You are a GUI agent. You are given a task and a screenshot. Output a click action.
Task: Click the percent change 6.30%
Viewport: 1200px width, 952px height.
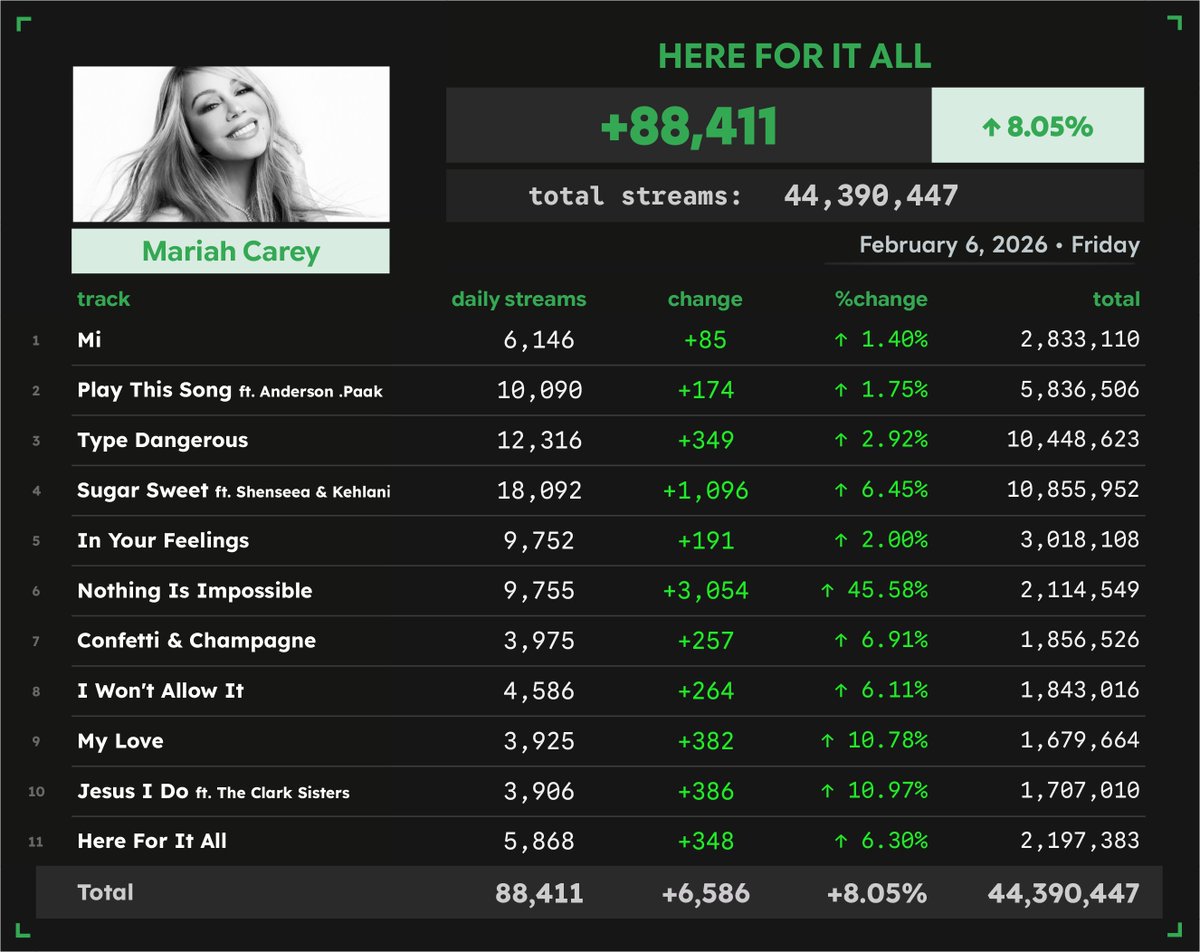[x=881, y=840]
